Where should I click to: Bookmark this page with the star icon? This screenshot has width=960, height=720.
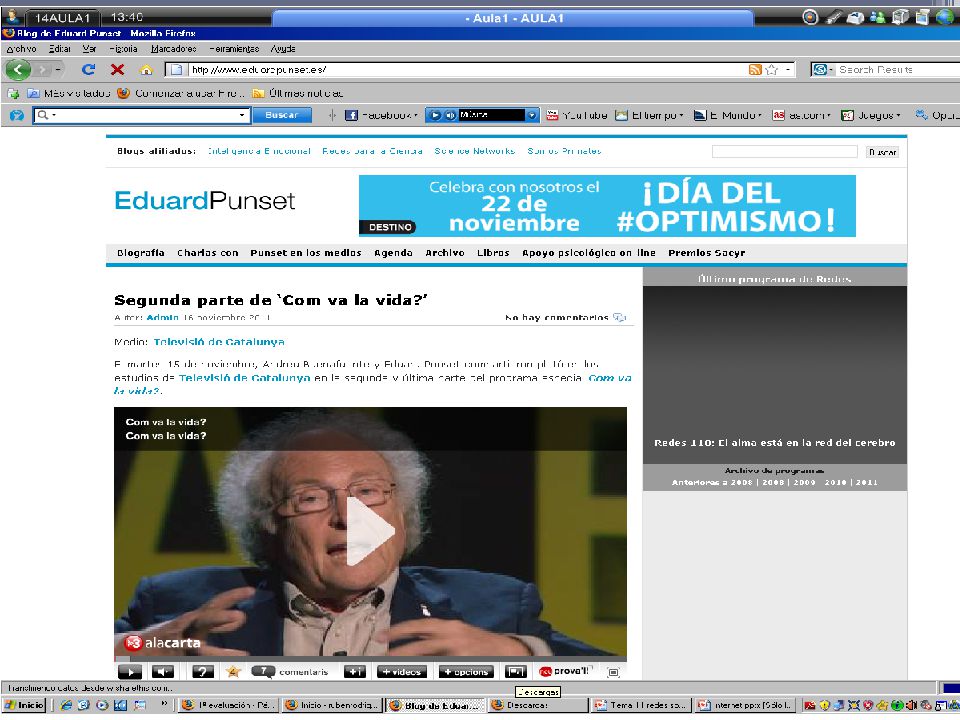(771, 70)
